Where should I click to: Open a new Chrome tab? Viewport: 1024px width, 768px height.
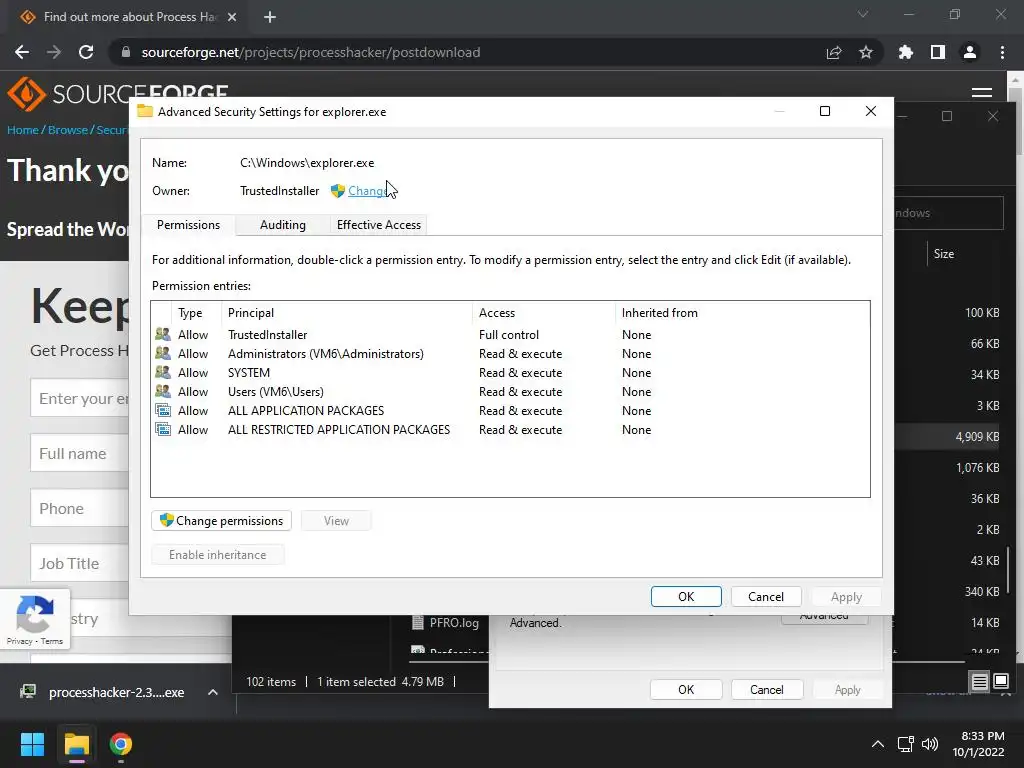point(270,17)
